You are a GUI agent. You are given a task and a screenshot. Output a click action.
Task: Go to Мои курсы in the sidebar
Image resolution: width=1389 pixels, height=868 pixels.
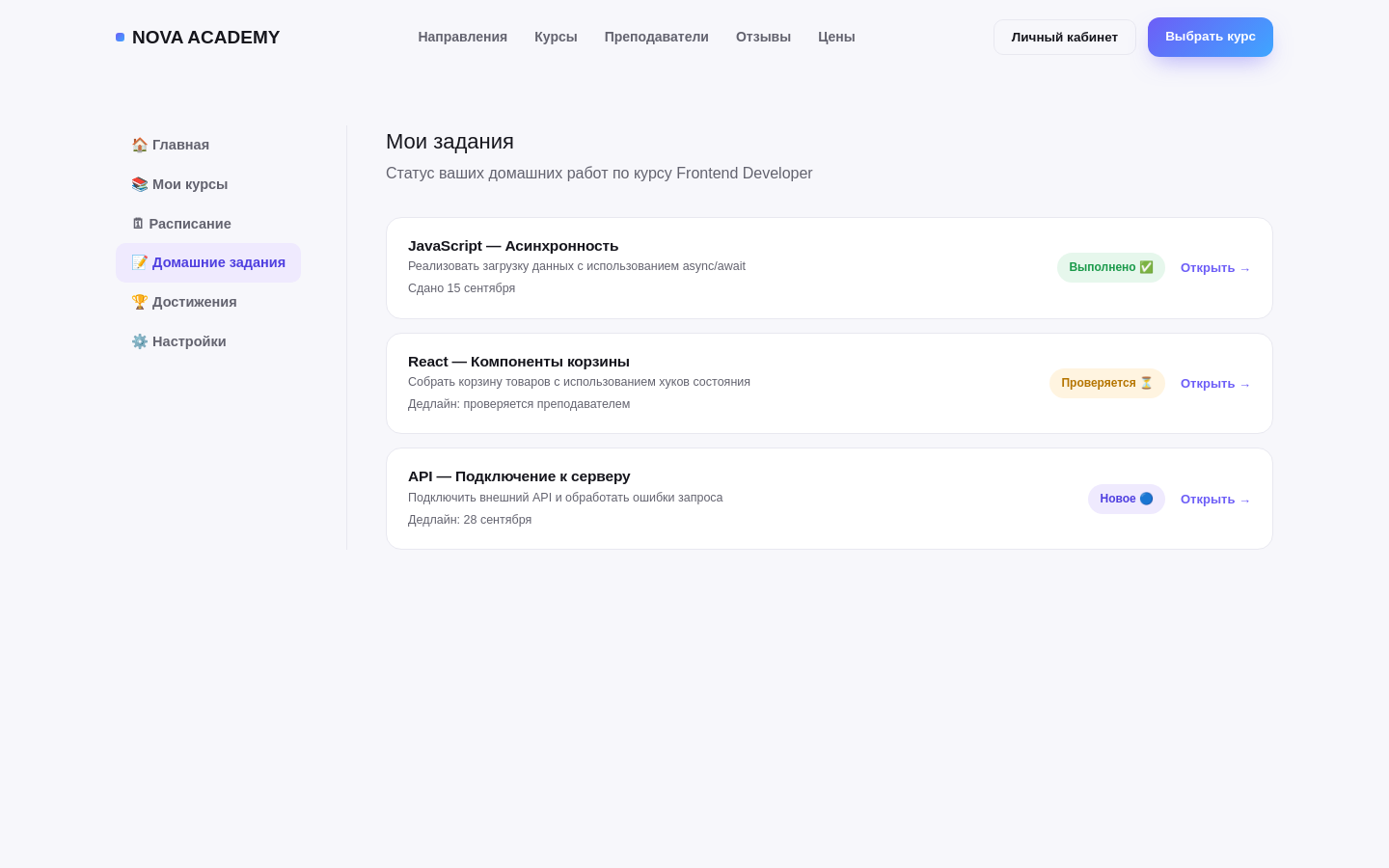pyautogui.click(x=208, y=184)
